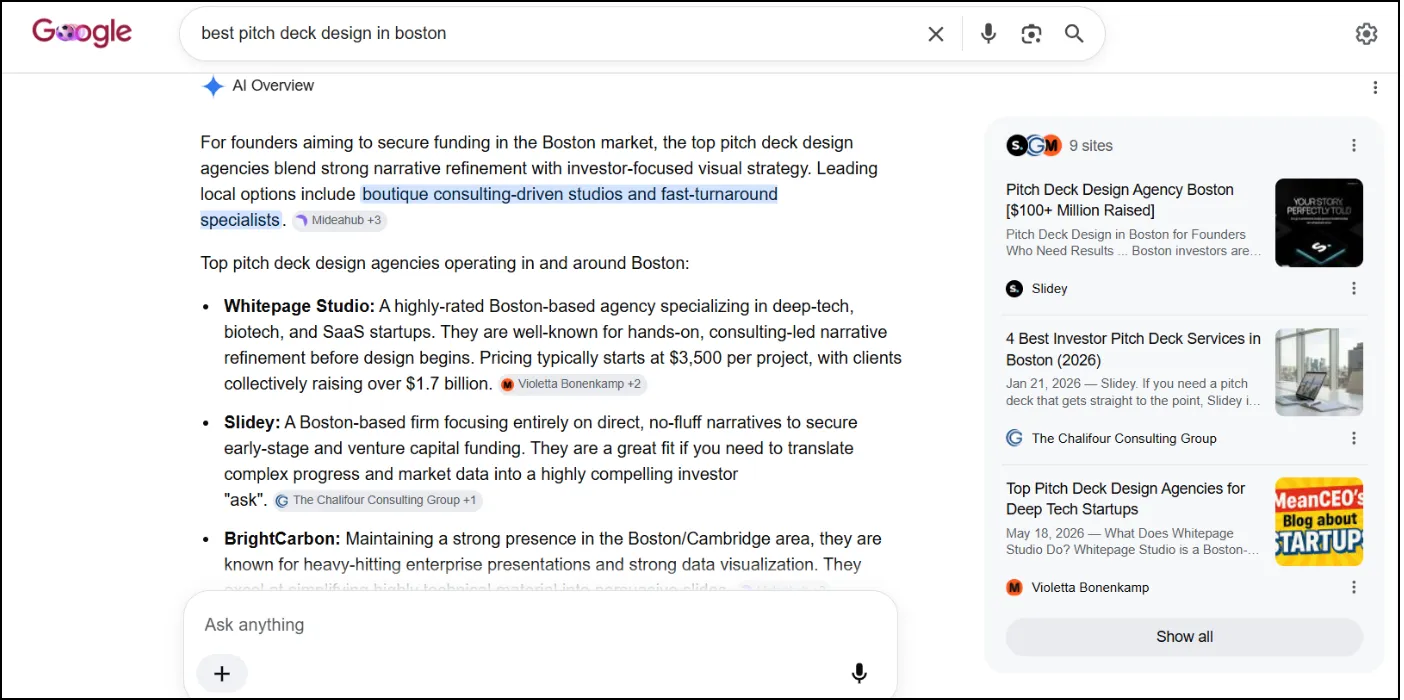1404x700 pixels.
Task: Click the Mideahub +3 source chip
Action: [339, 220]
